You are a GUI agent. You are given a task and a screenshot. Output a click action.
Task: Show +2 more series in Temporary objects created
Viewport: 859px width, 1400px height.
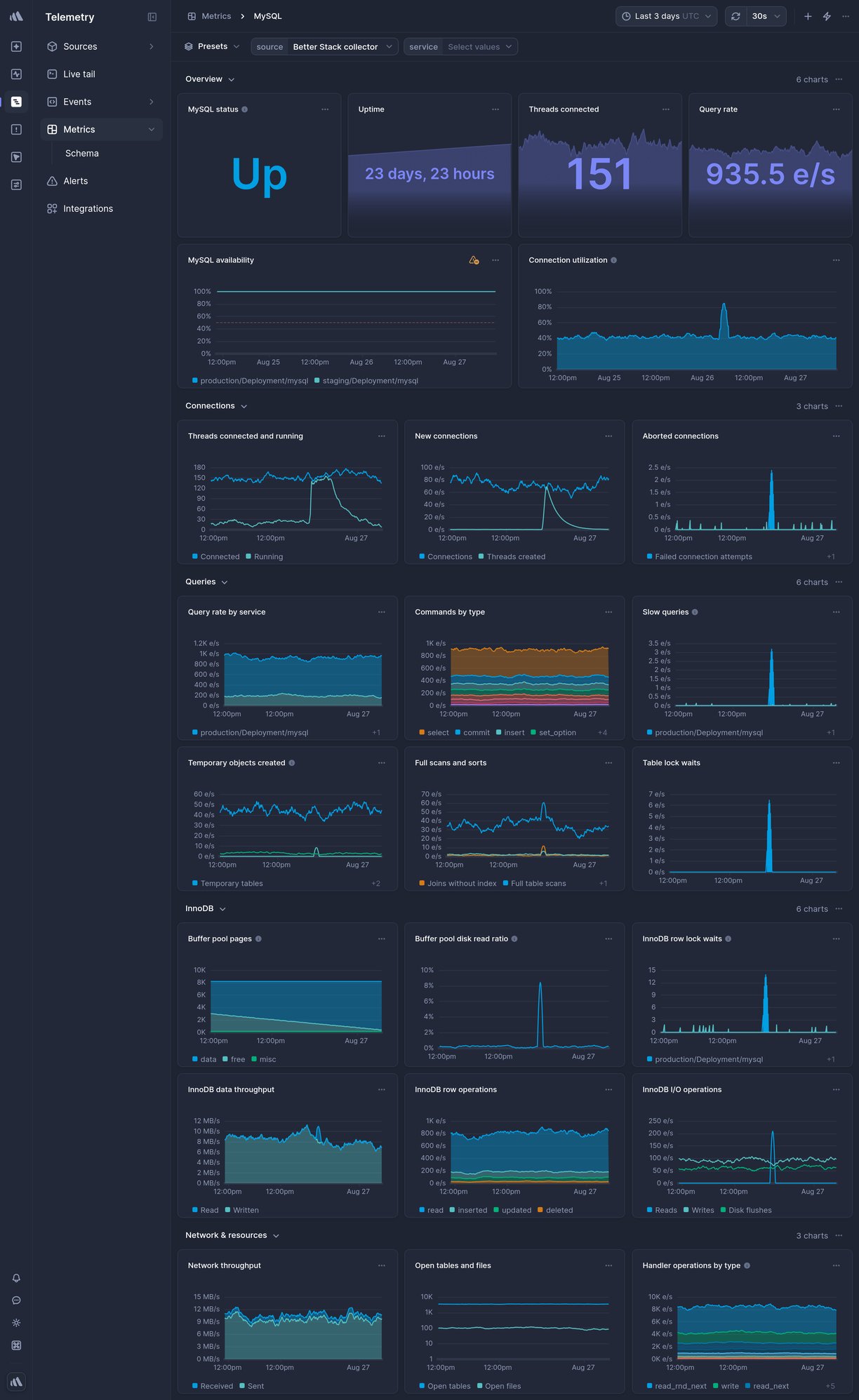point(375,884)
